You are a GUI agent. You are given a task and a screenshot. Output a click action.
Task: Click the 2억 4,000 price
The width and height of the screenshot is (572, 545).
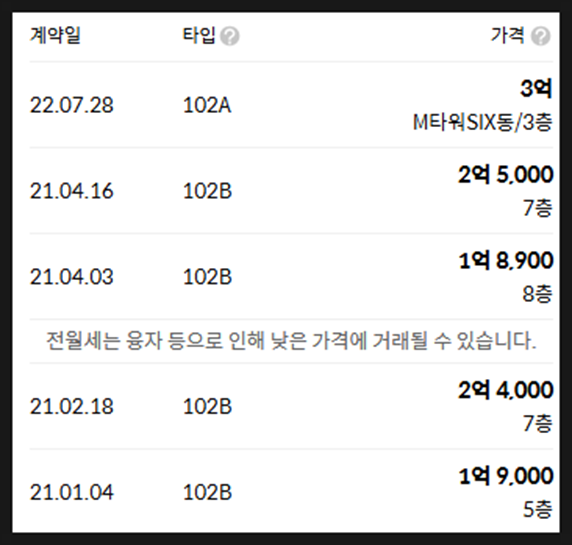pyautogui.click(x=506, y=390)
